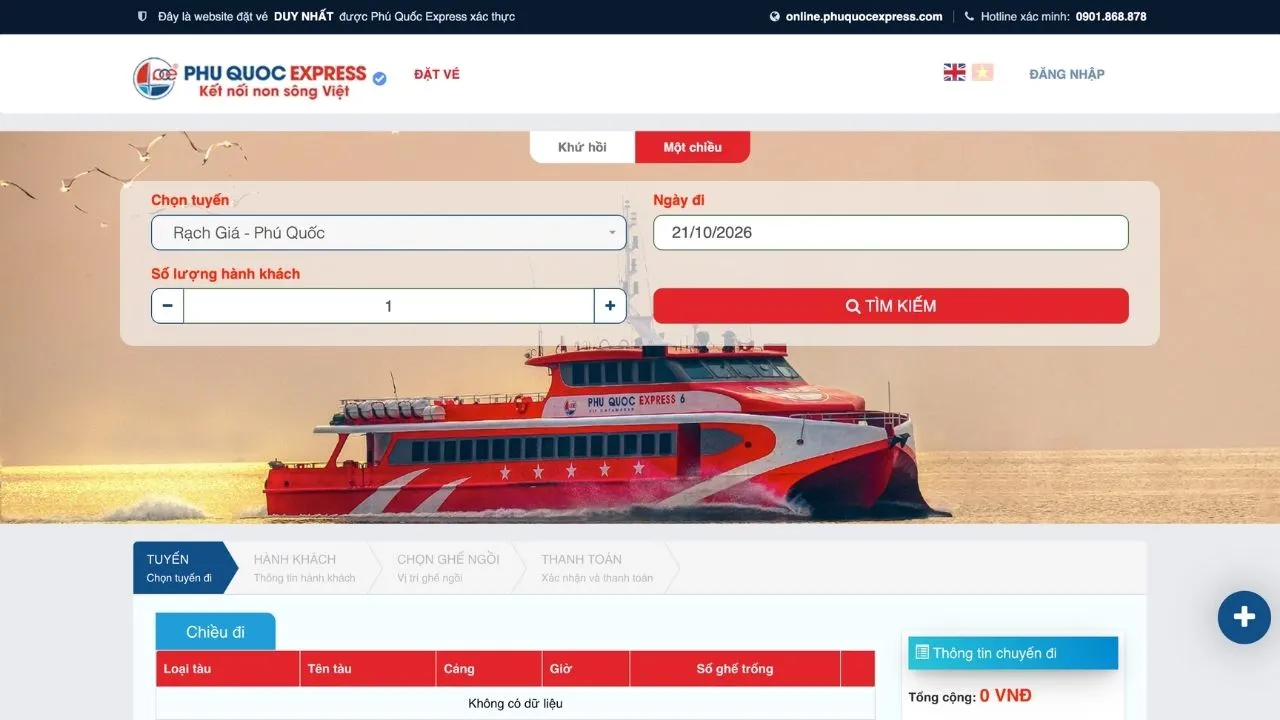Click the Không có dữ liệu message
Screen dimensions: 1280x720
tap(515, 703)
